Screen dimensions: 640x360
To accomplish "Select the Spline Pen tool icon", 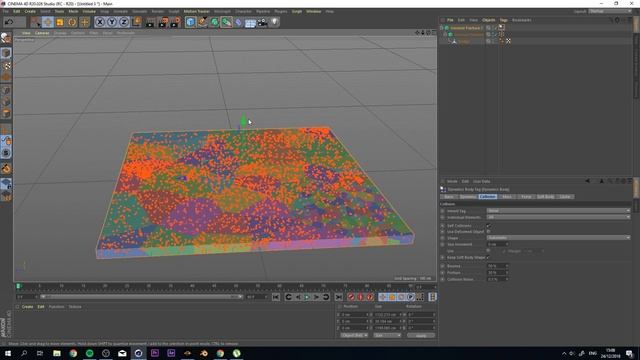I will coord(202,22).
